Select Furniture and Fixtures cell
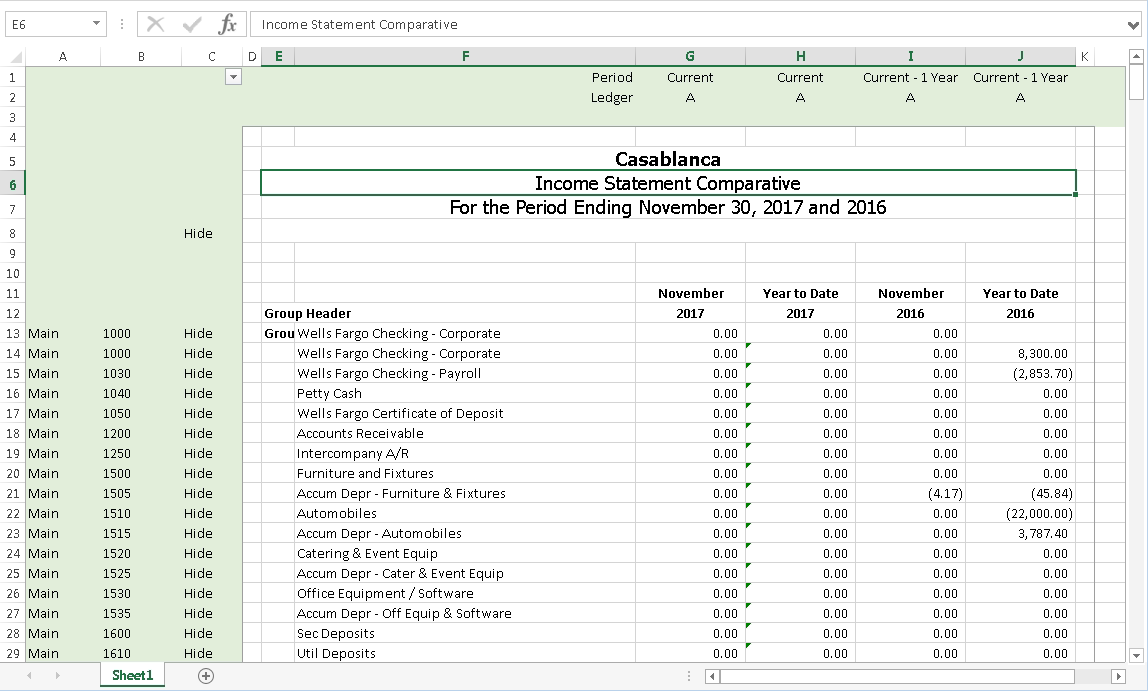 [465, 474]
